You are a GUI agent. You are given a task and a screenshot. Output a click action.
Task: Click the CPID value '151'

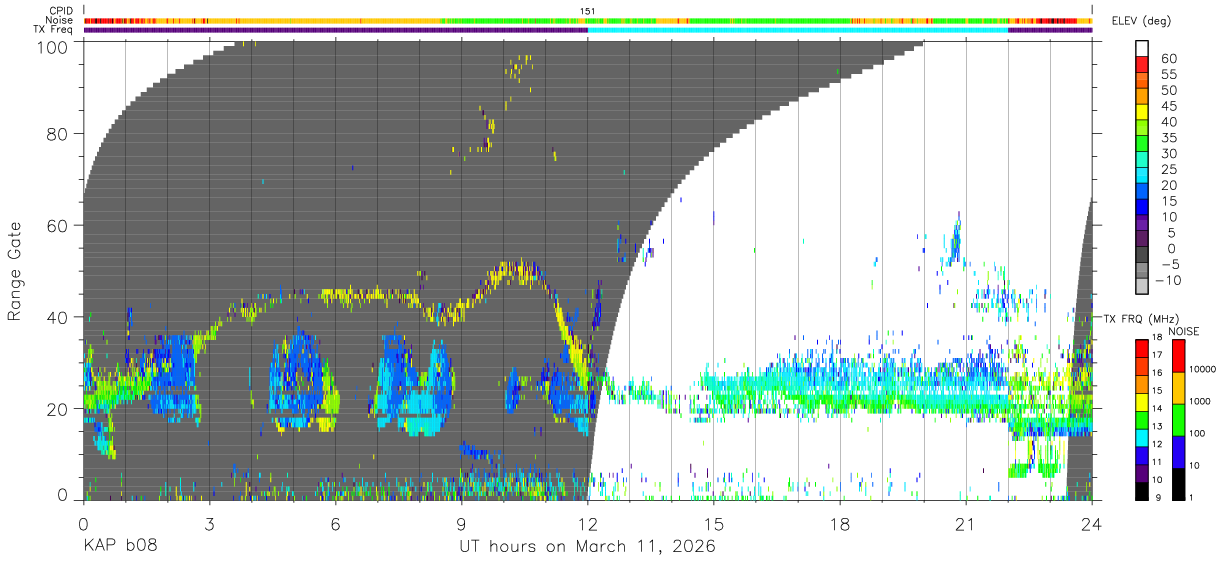pyautogui.click(x=588, y=11)
